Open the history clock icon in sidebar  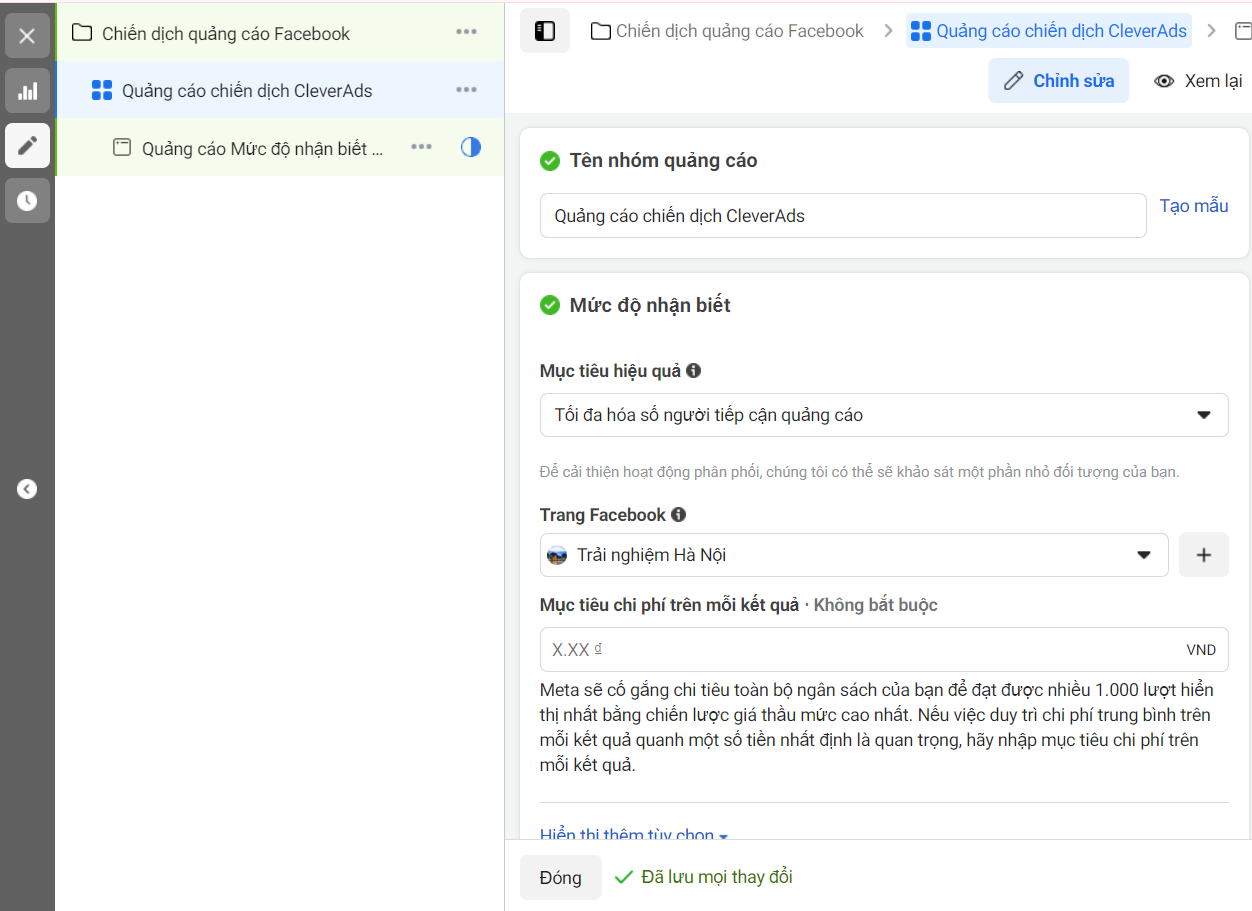pyautogui.click(x=27, y=201)
